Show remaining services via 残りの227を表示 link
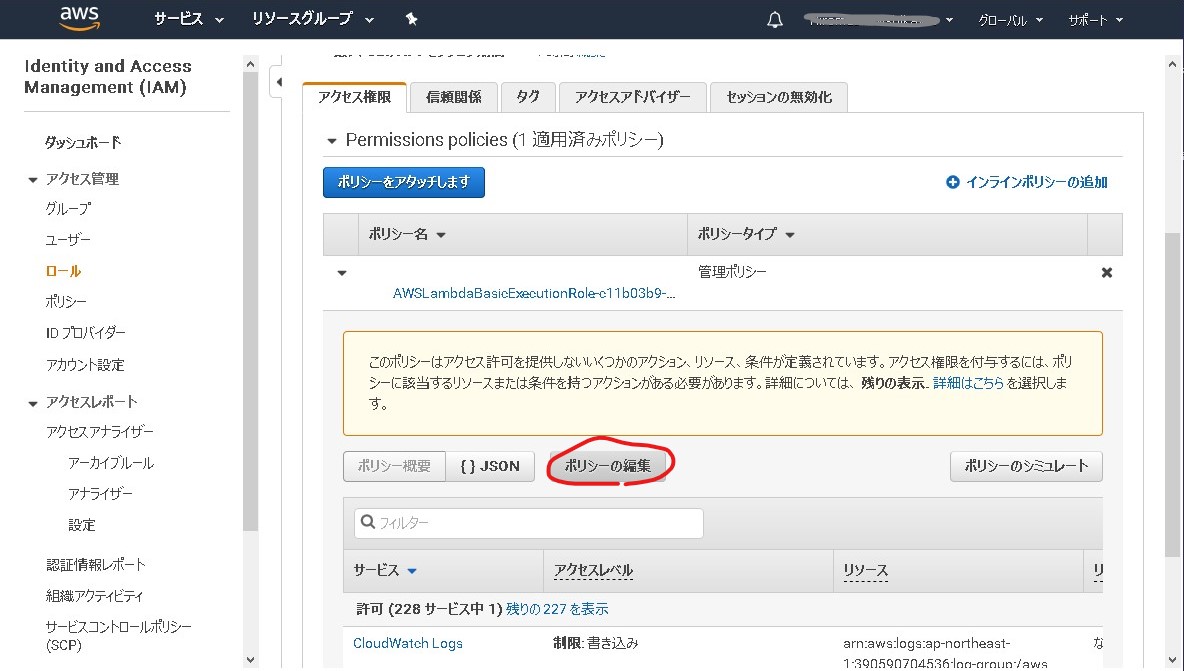Screen dimensions: 1184x671 (x=556, y=608)
